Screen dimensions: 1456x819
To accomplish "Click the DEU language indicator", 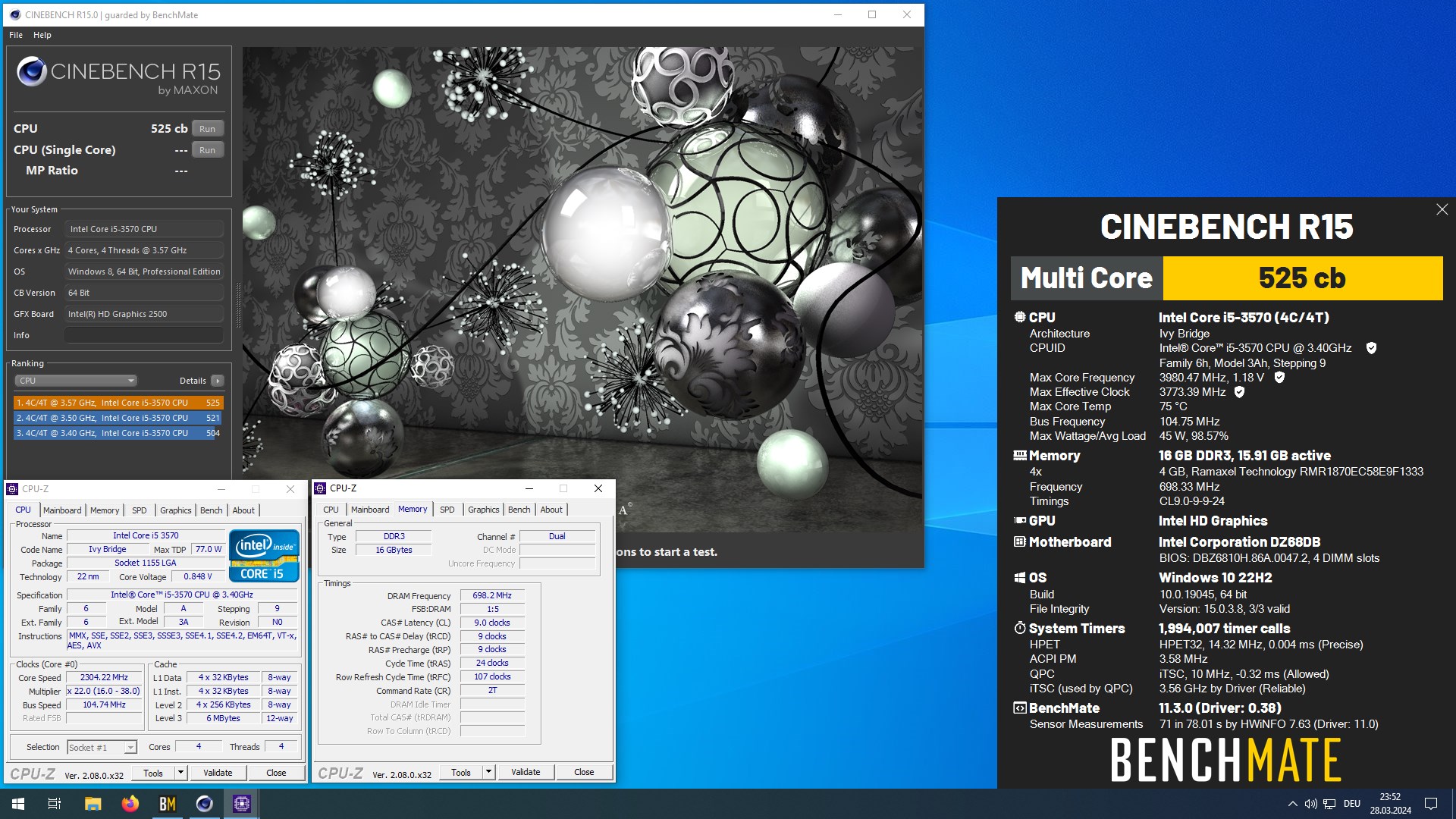I will 1352,804.
